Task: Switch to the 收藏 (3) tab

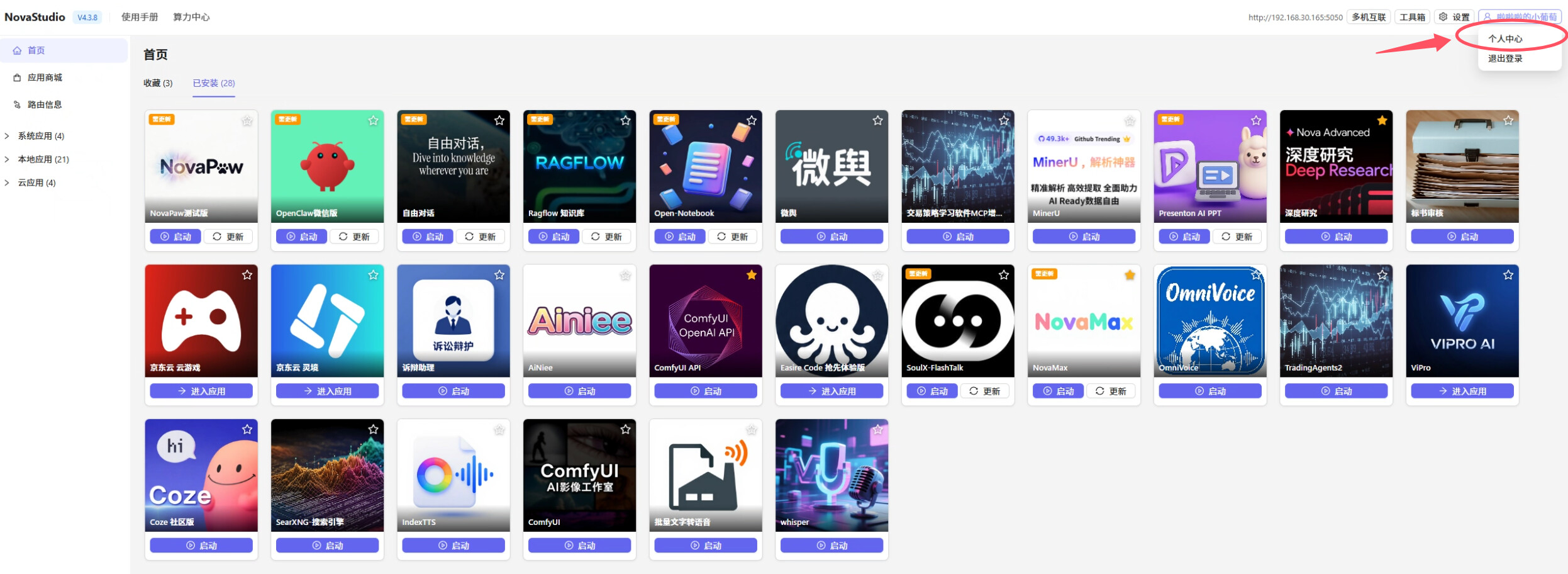Action: coord(158,83)
